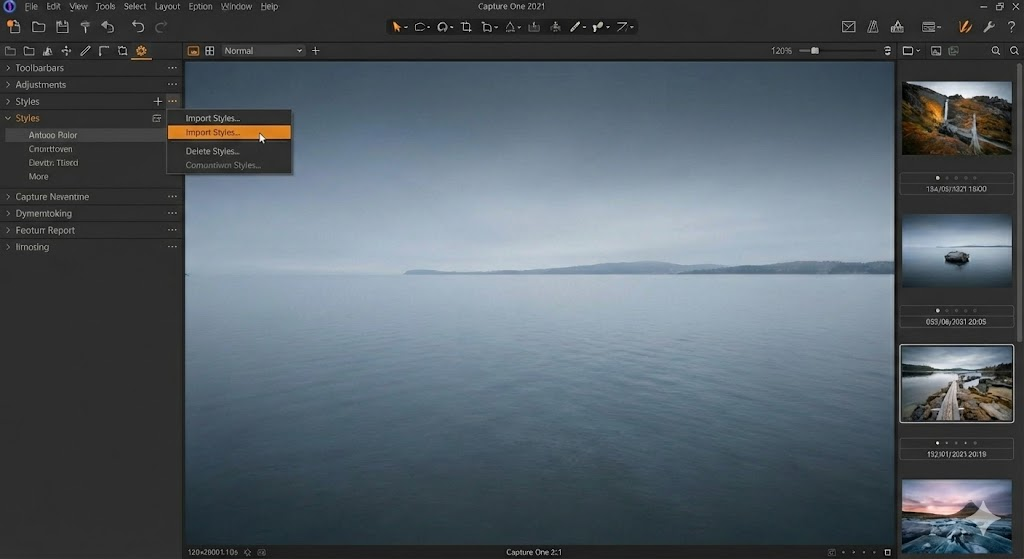Open the move arrows tool tab
Screen dimensions: 1024x559
coord(66,50)
